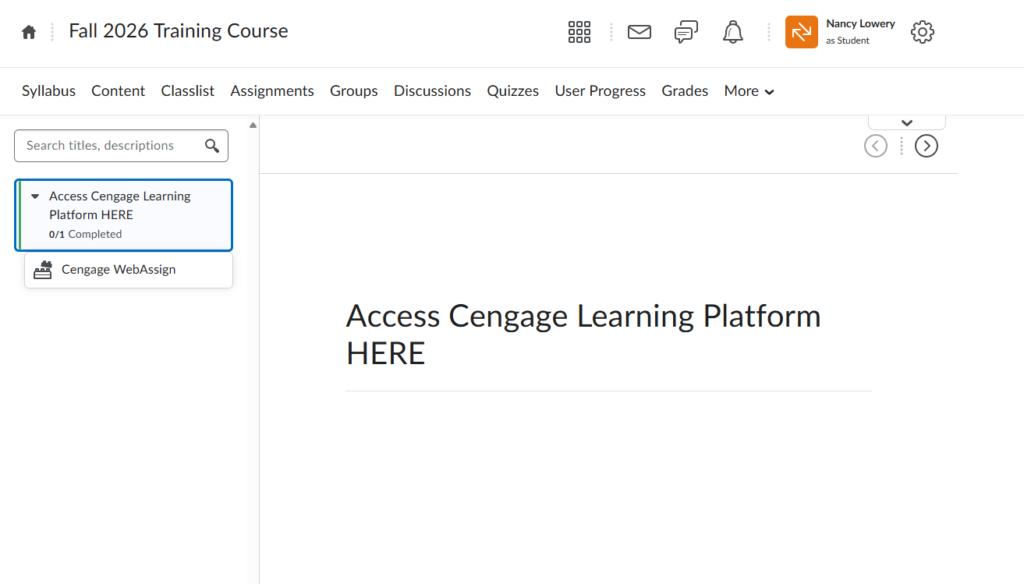Select Access Cengage Learning Platform HERE module
This screenshot has width=1024, height=584.
point(123,215)
